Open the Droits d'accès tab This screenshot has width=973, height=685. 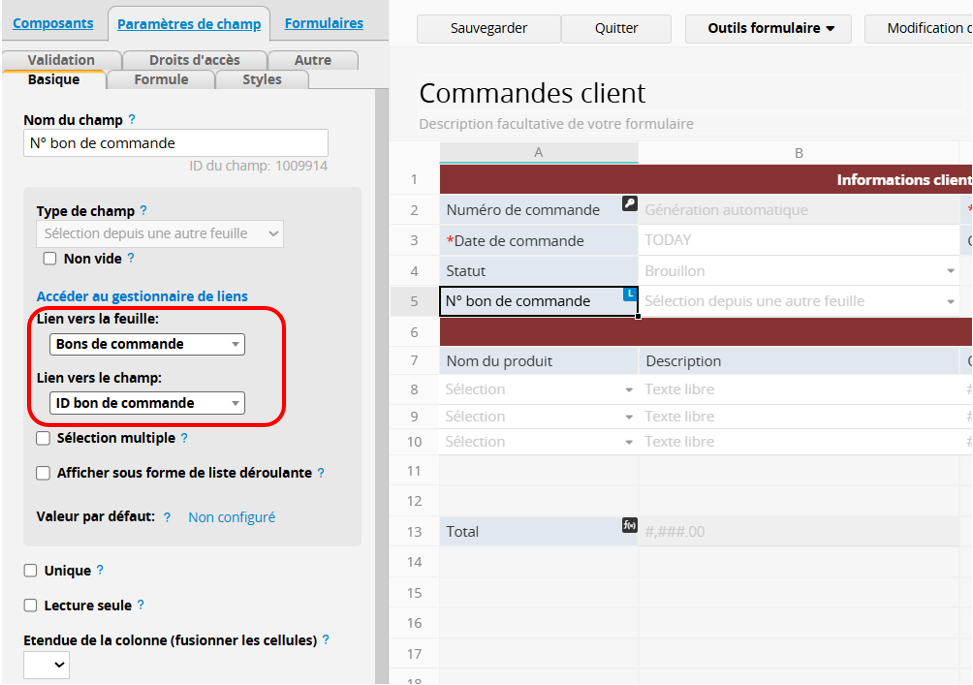coord(194,60)
